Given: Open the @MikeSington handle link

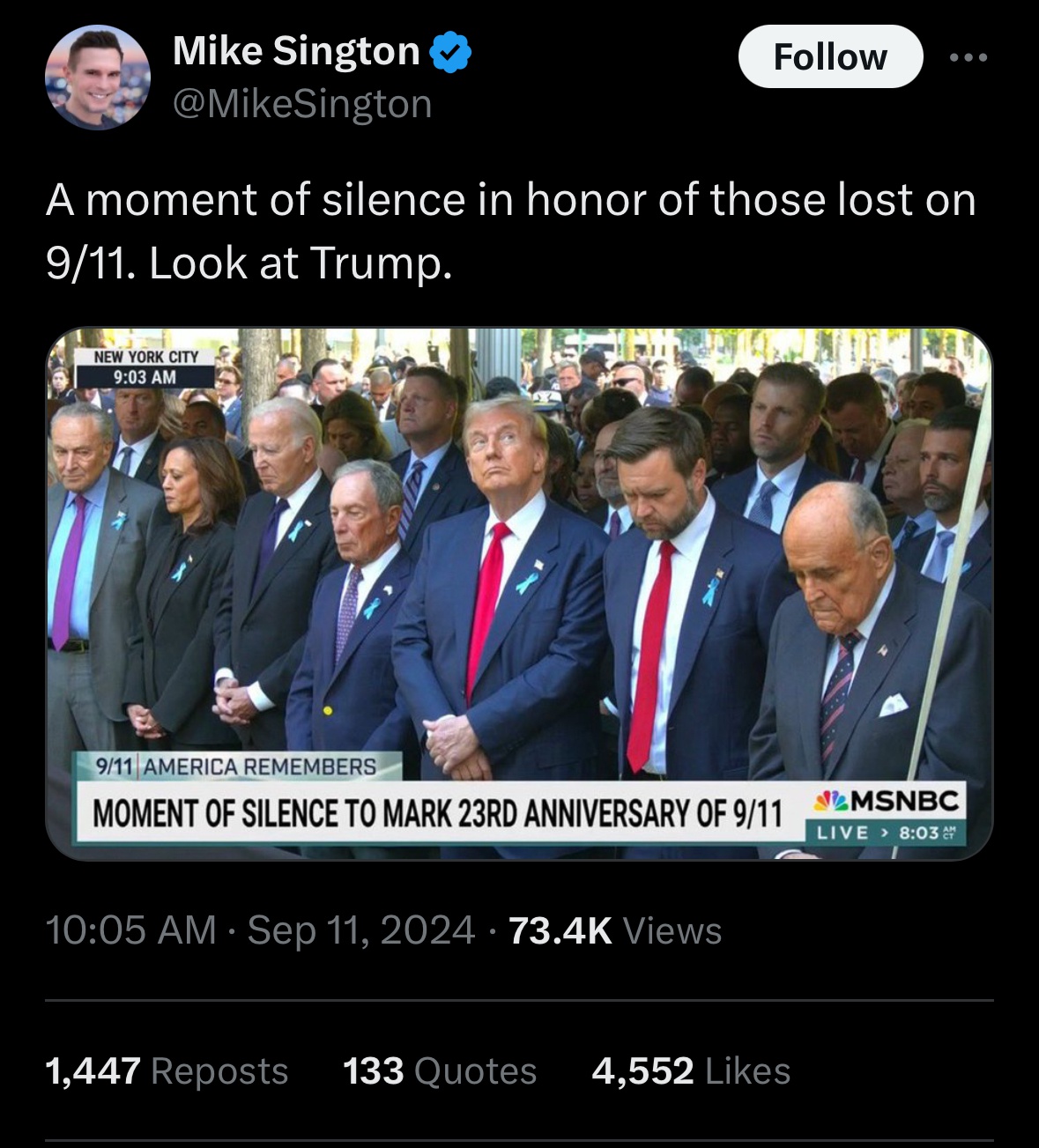Looking at the screenshot, I should point(302,105).
